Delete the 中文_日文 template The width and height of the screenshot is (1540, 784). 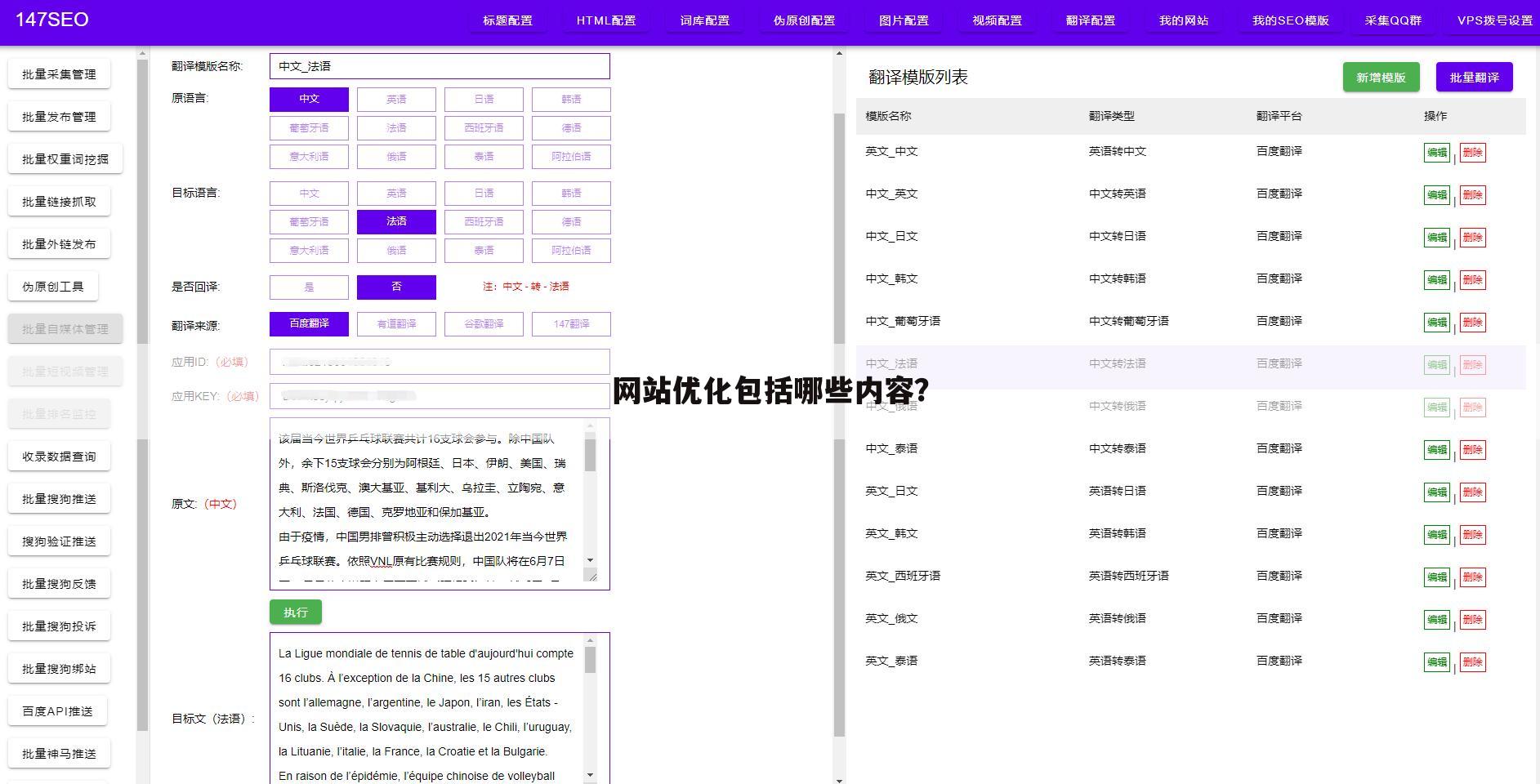point(1472,237)
